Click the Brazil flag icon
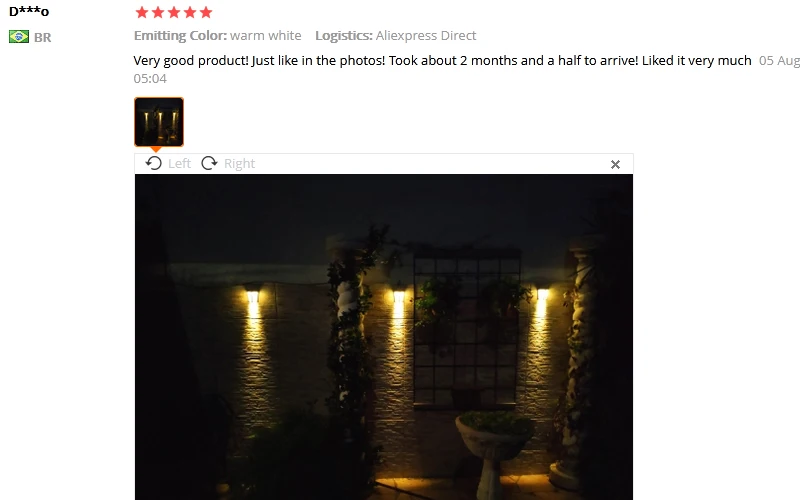Screen dimensions: 800x500 tap(19, 37)
